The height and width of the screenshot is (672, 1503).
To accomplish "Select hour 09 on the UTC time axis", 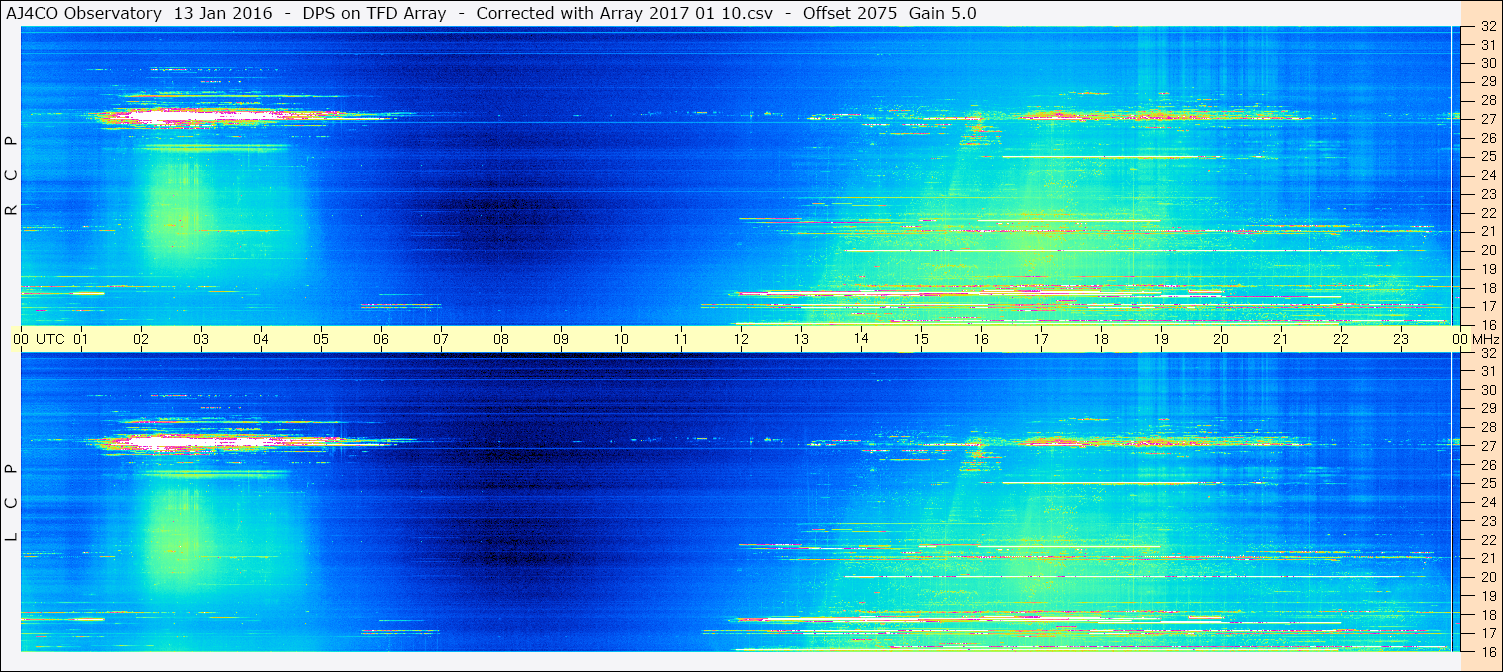I will (x=561, y=339).
